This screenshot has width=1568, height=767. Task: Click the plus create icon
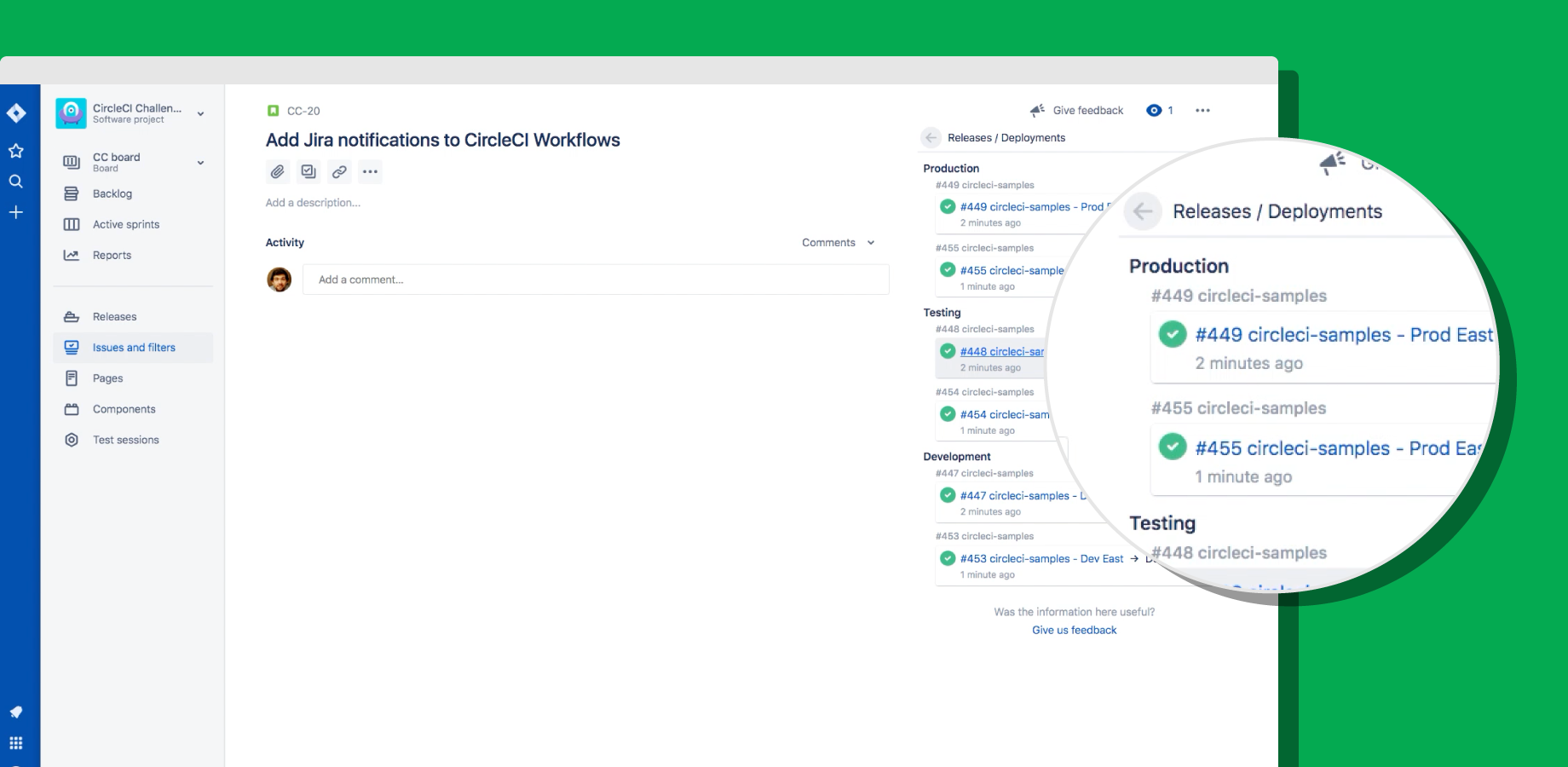16,212
